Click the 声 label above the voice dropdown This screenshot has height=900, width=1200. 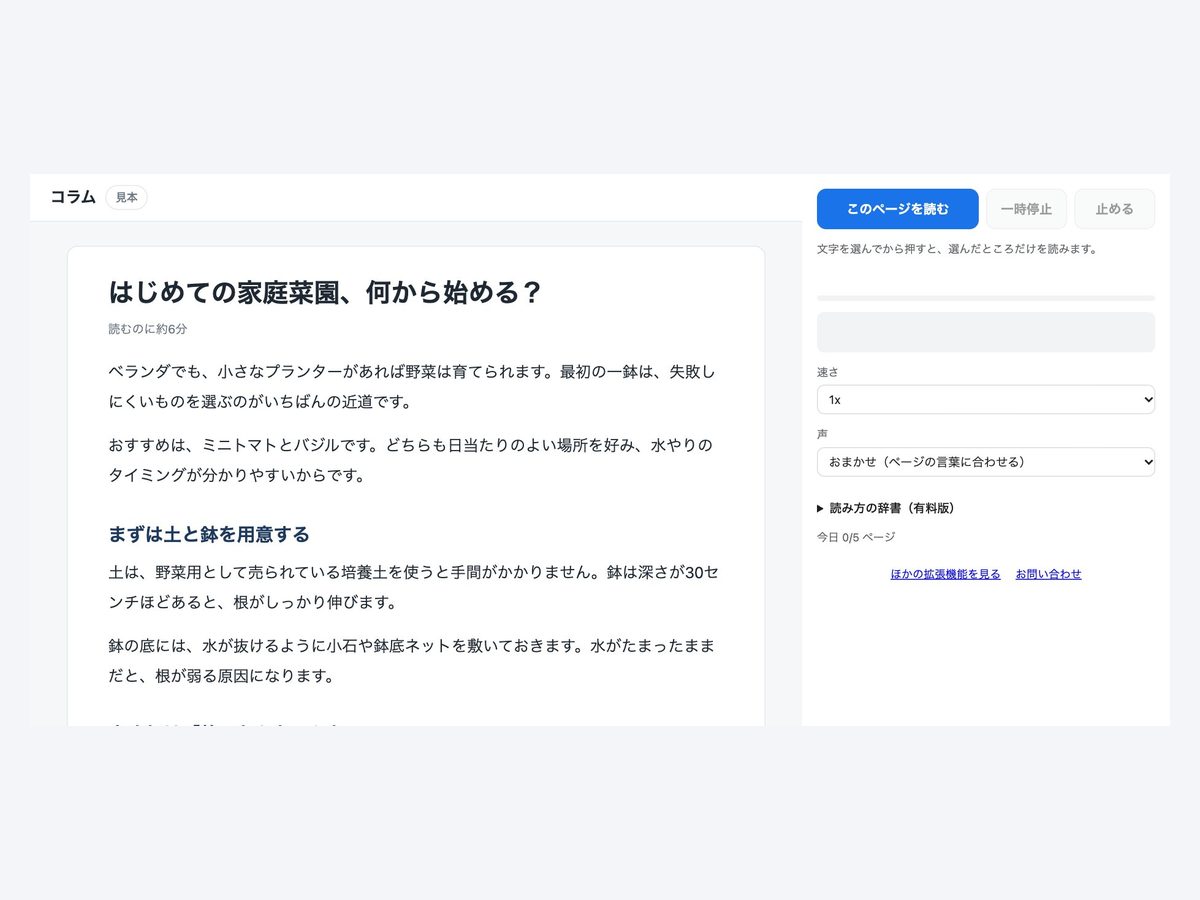click(822, 434)
